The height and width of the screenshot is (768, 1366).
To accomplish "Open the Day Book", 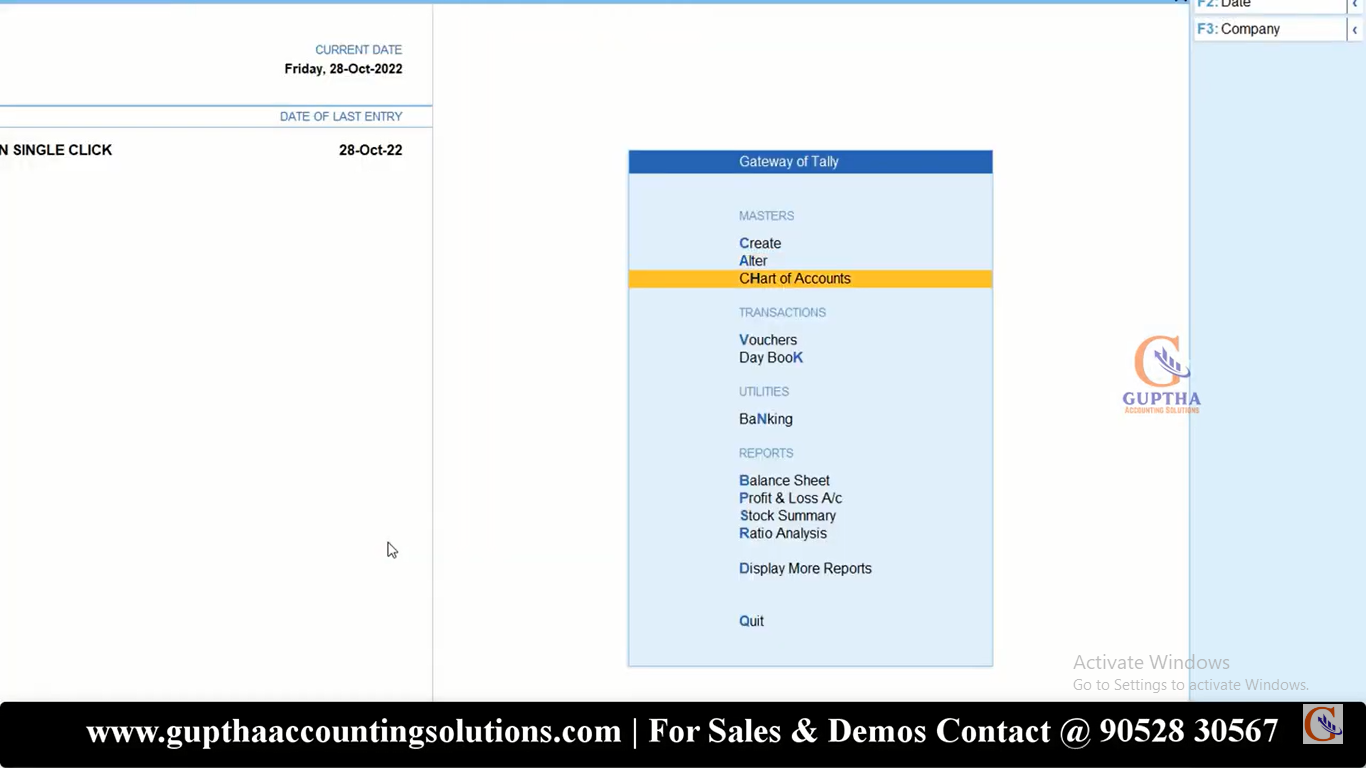I will pyautogui.click(x=771, y=358).
